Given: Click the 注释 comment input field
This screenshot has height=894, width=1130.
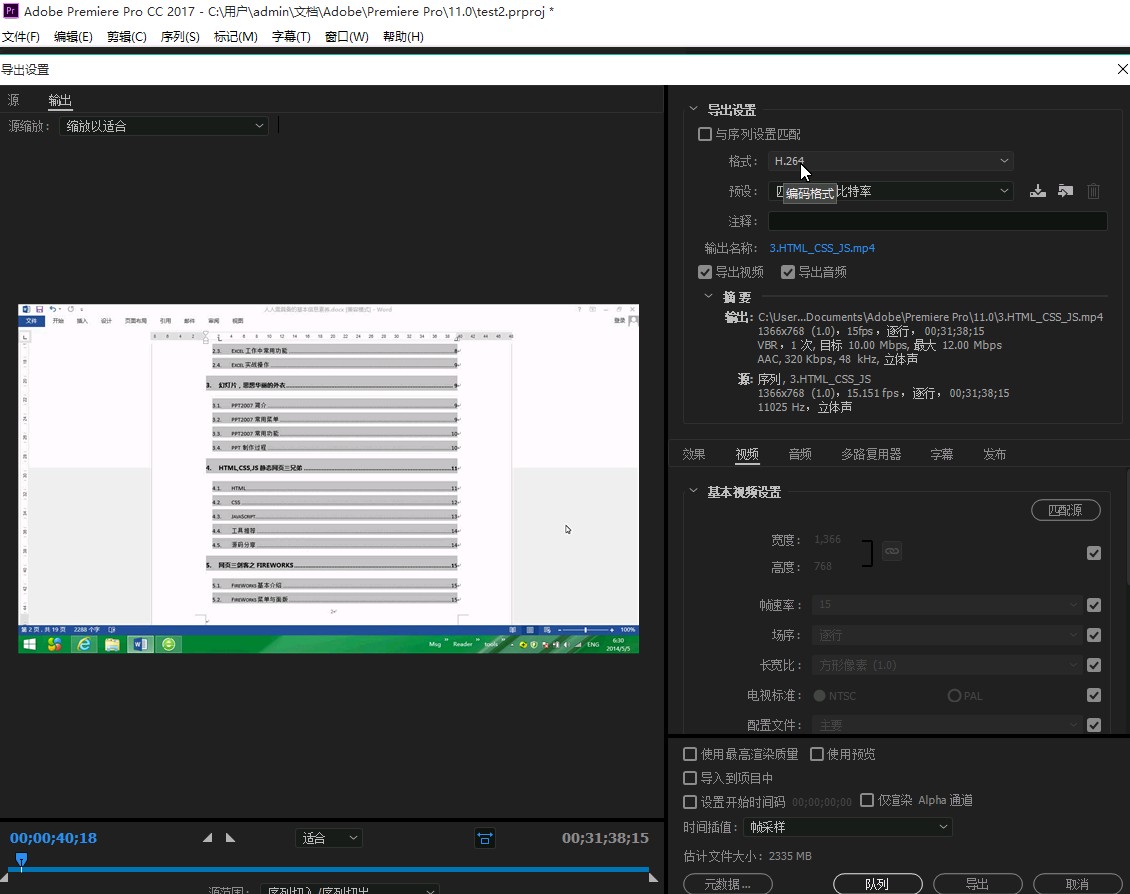Looking at the screenshot, I should (x=937, y=221).
